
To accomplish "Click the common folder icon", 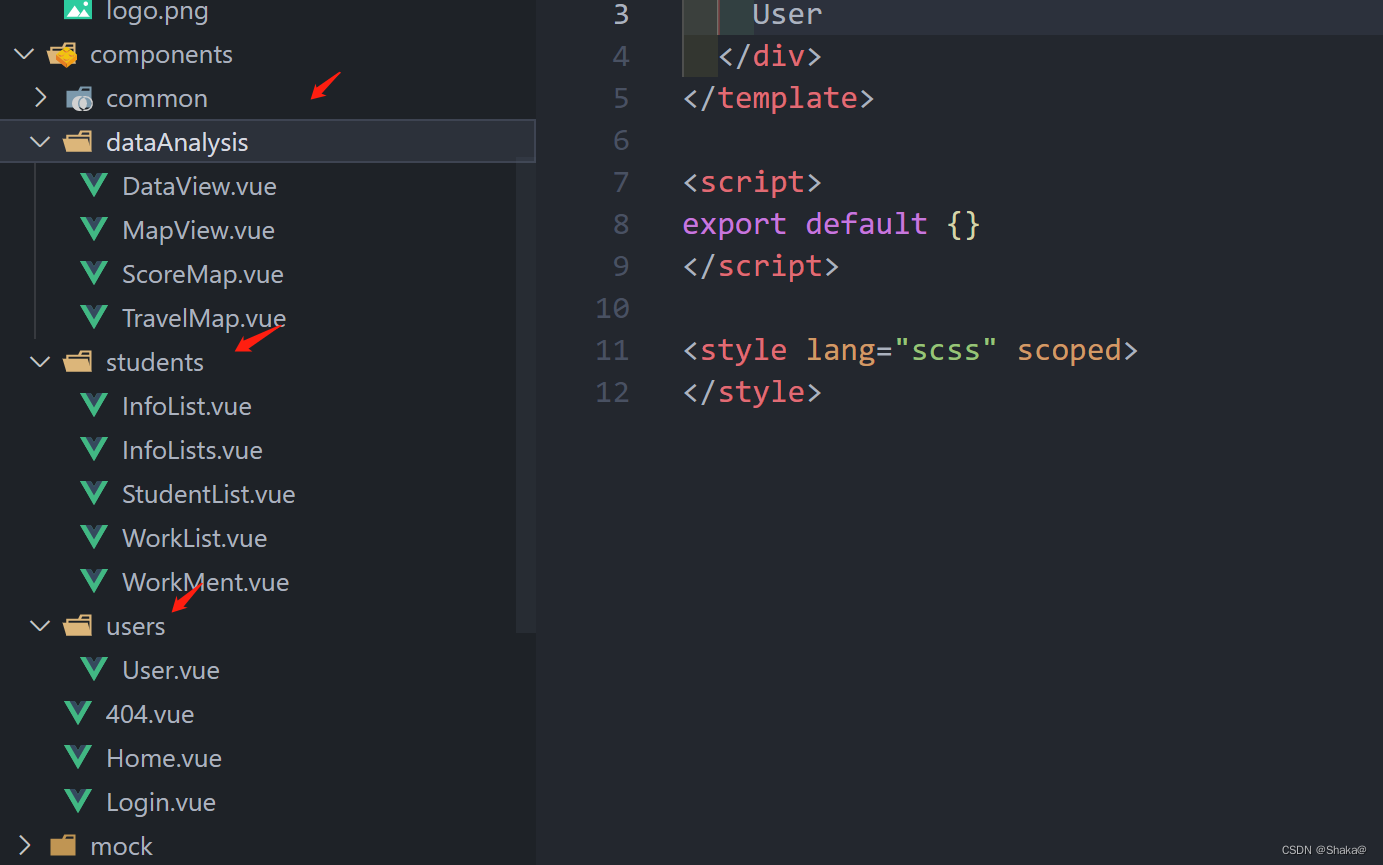I will [78, 99].
